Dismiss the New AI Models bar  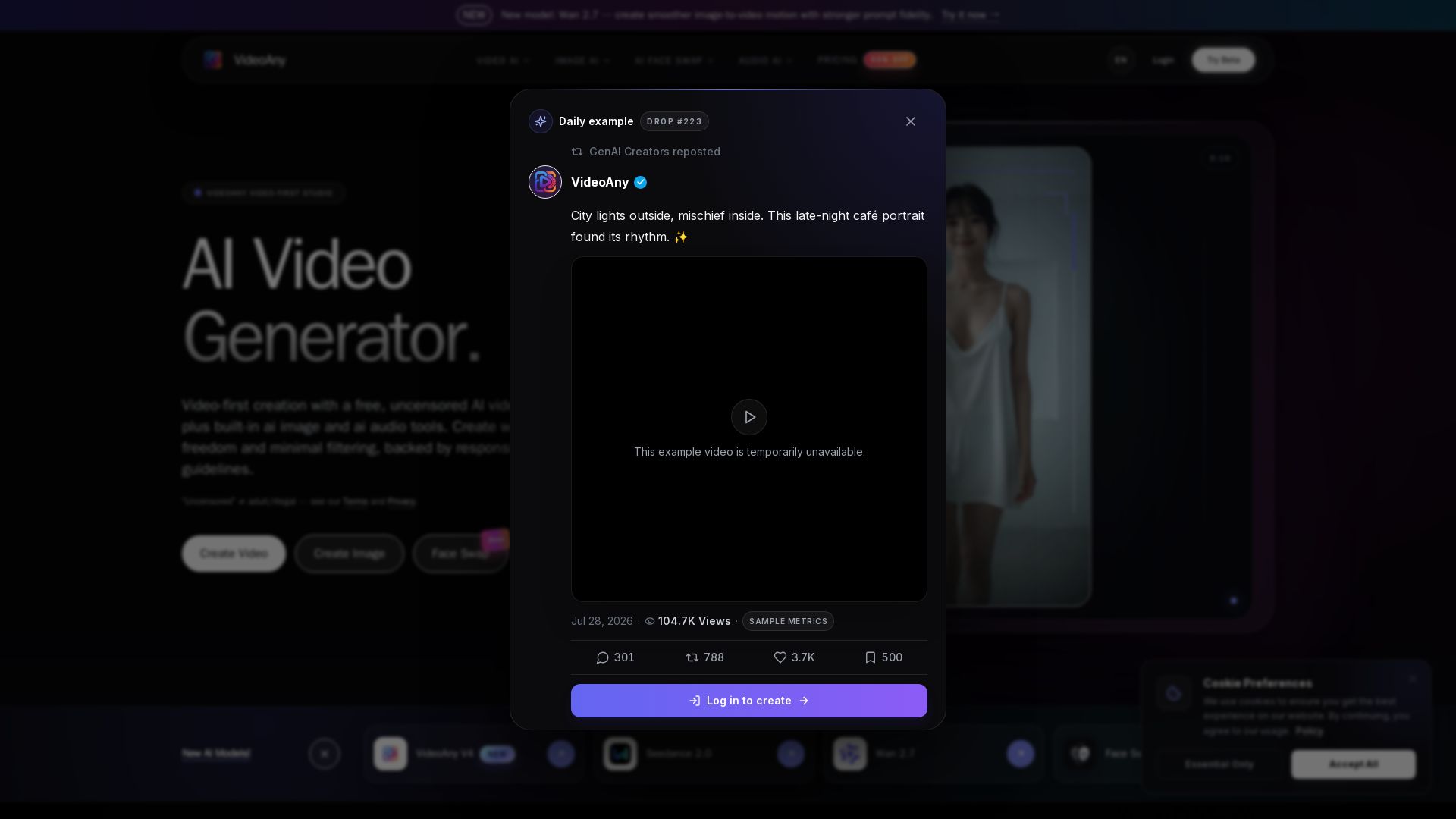(325, 754)
